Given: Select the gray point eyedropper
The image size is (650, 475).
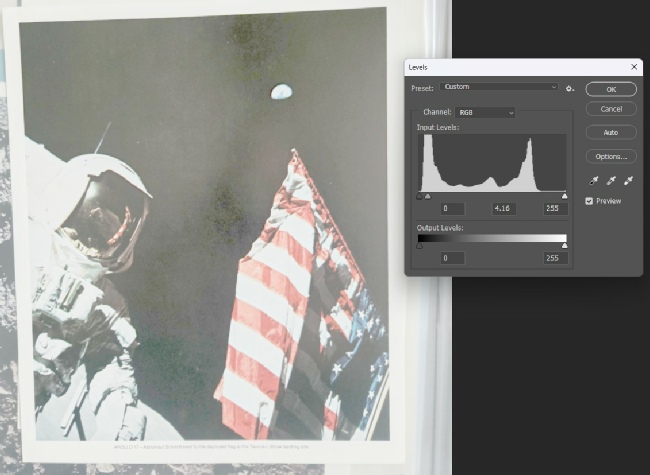Looking at the screenshot, I should pos(611,181).
